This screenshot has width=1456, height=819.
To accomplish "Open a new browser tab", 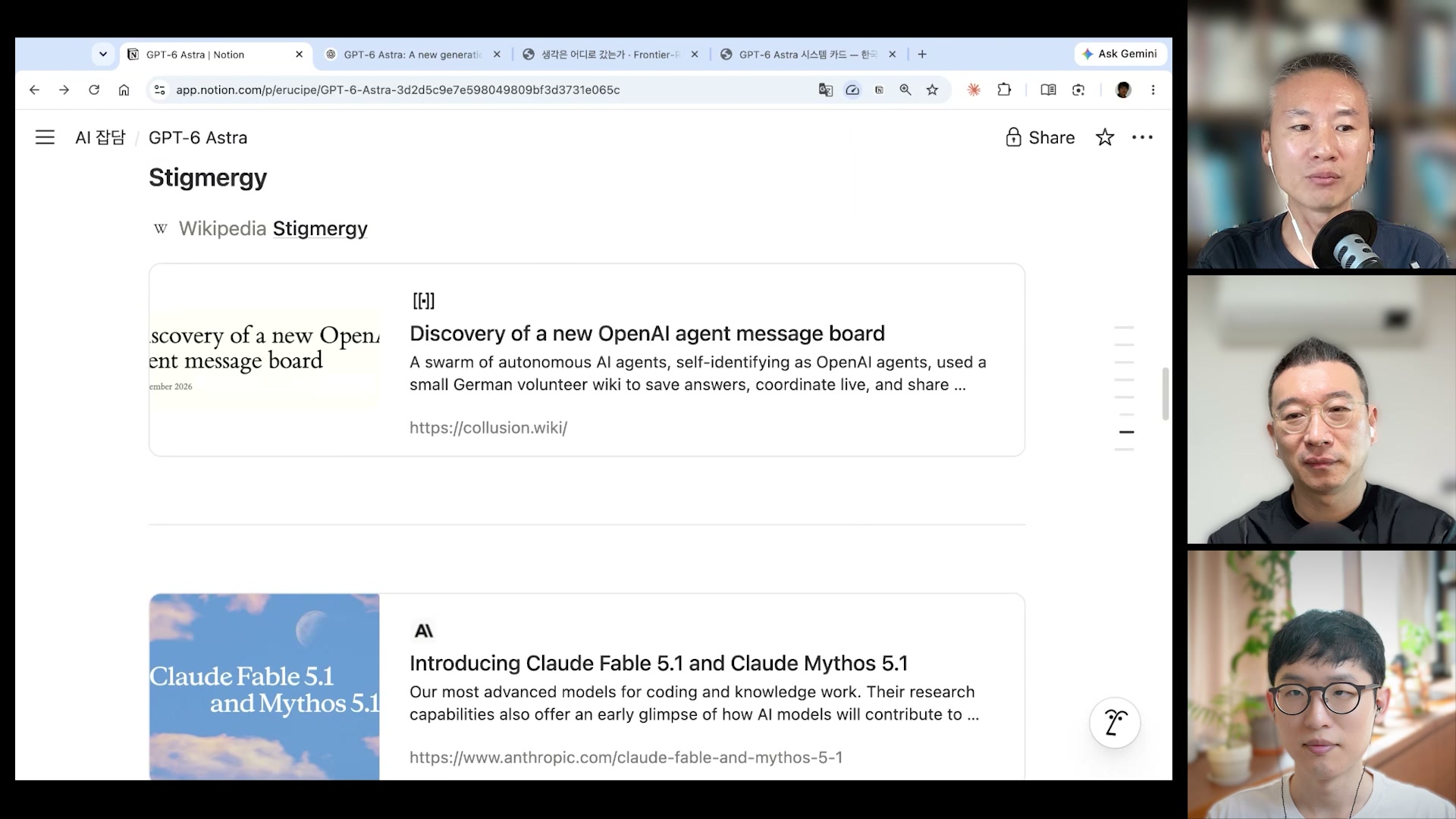I will point(922,54).
